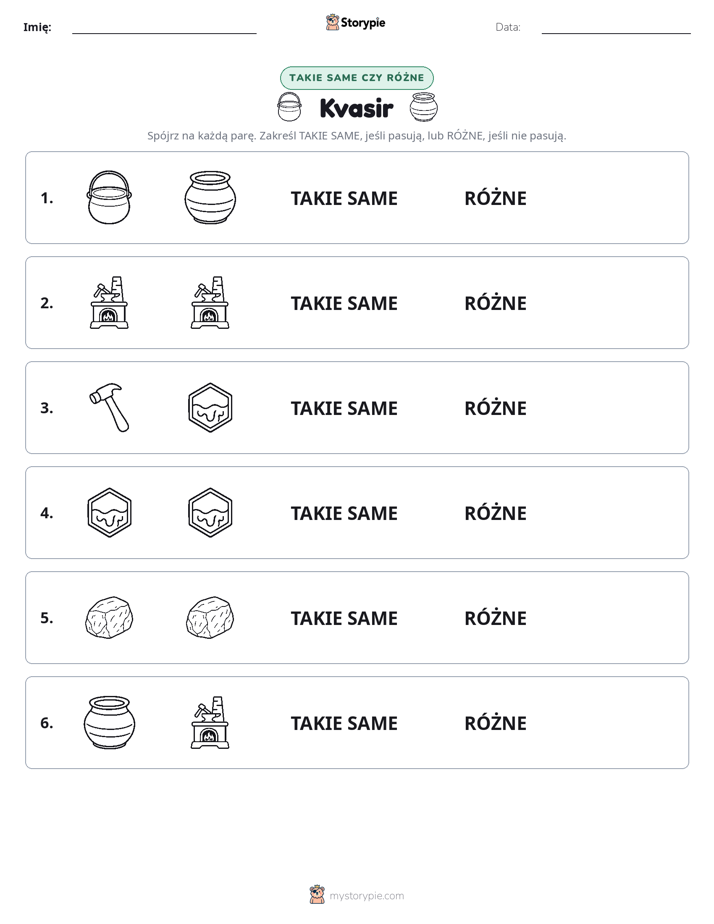Click the hammer icon in row 3
The image size is (714, 924).
pos(109,407)
